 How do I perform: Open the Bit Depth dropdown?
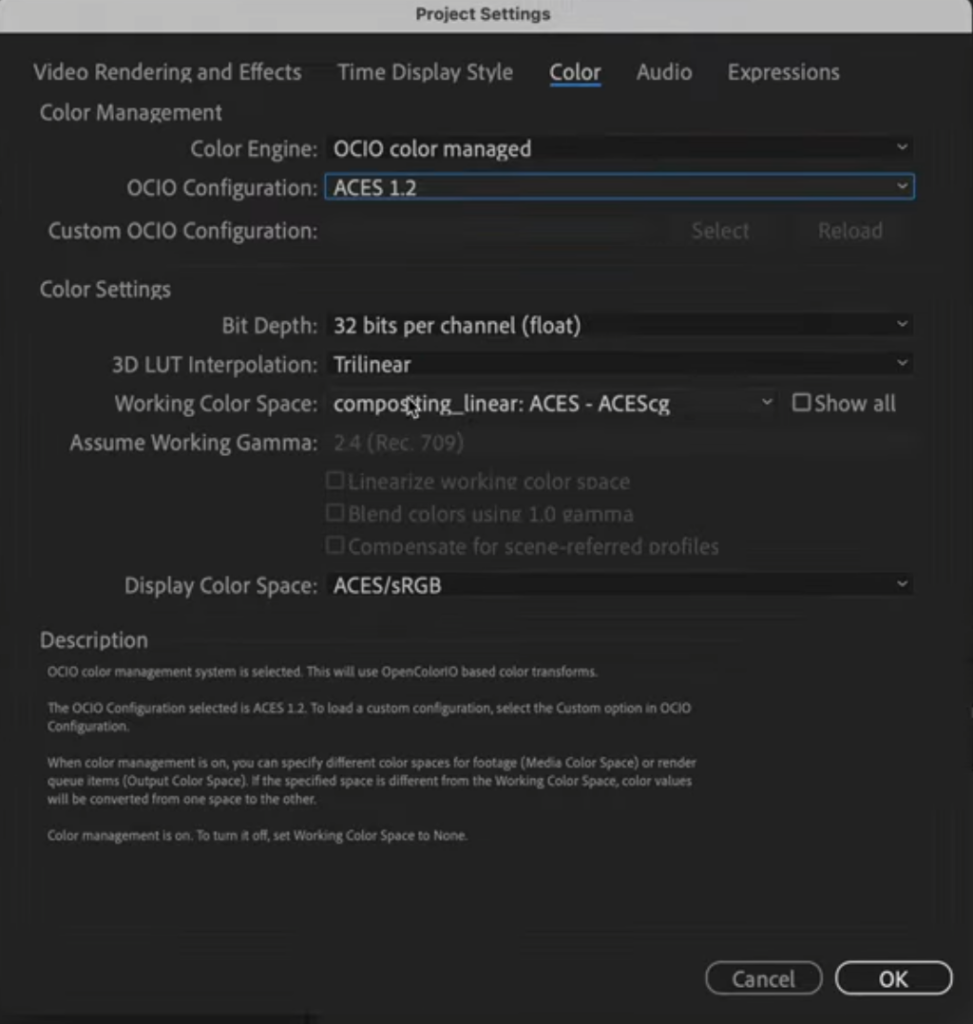618,325
